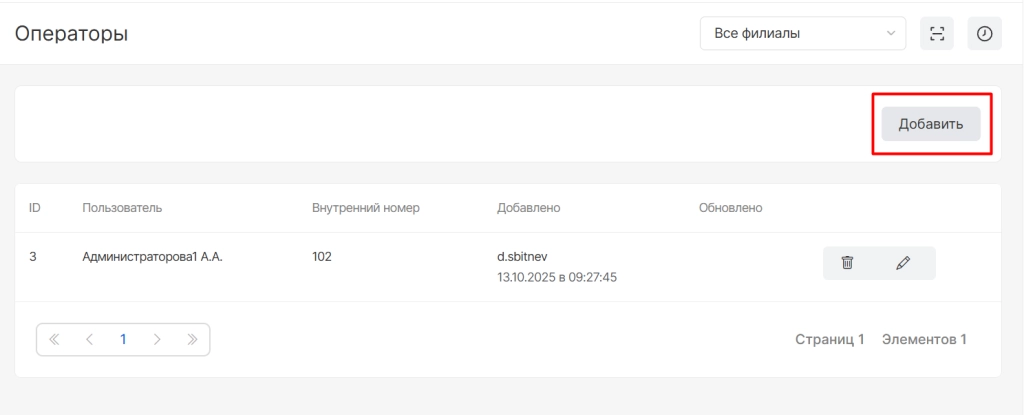Click the fullscreen scan icon in header
Viewport: 1024px width, 415px height.
(x=937, y=34)
